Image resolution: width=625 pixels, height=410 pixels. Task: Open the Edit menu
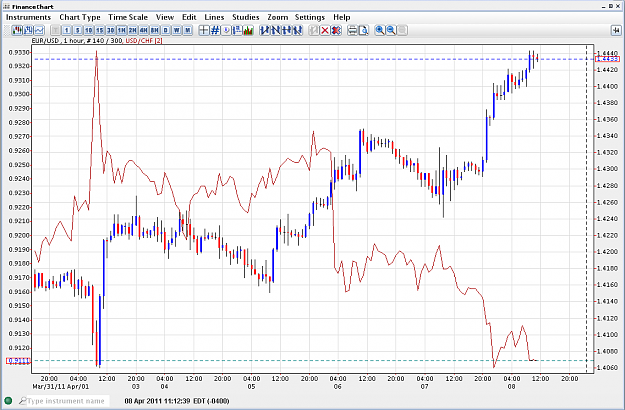189,17
